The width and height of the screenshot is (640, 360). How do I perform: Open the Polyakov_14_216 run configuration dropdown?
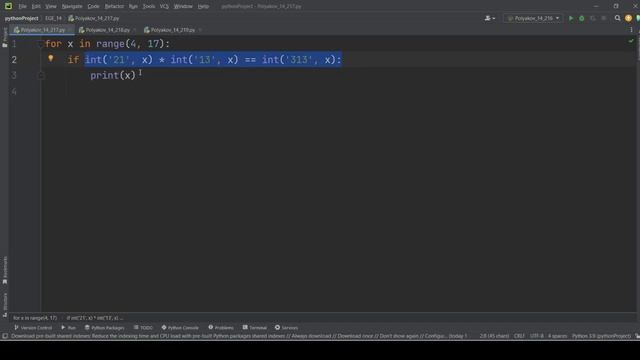point(533,18)
